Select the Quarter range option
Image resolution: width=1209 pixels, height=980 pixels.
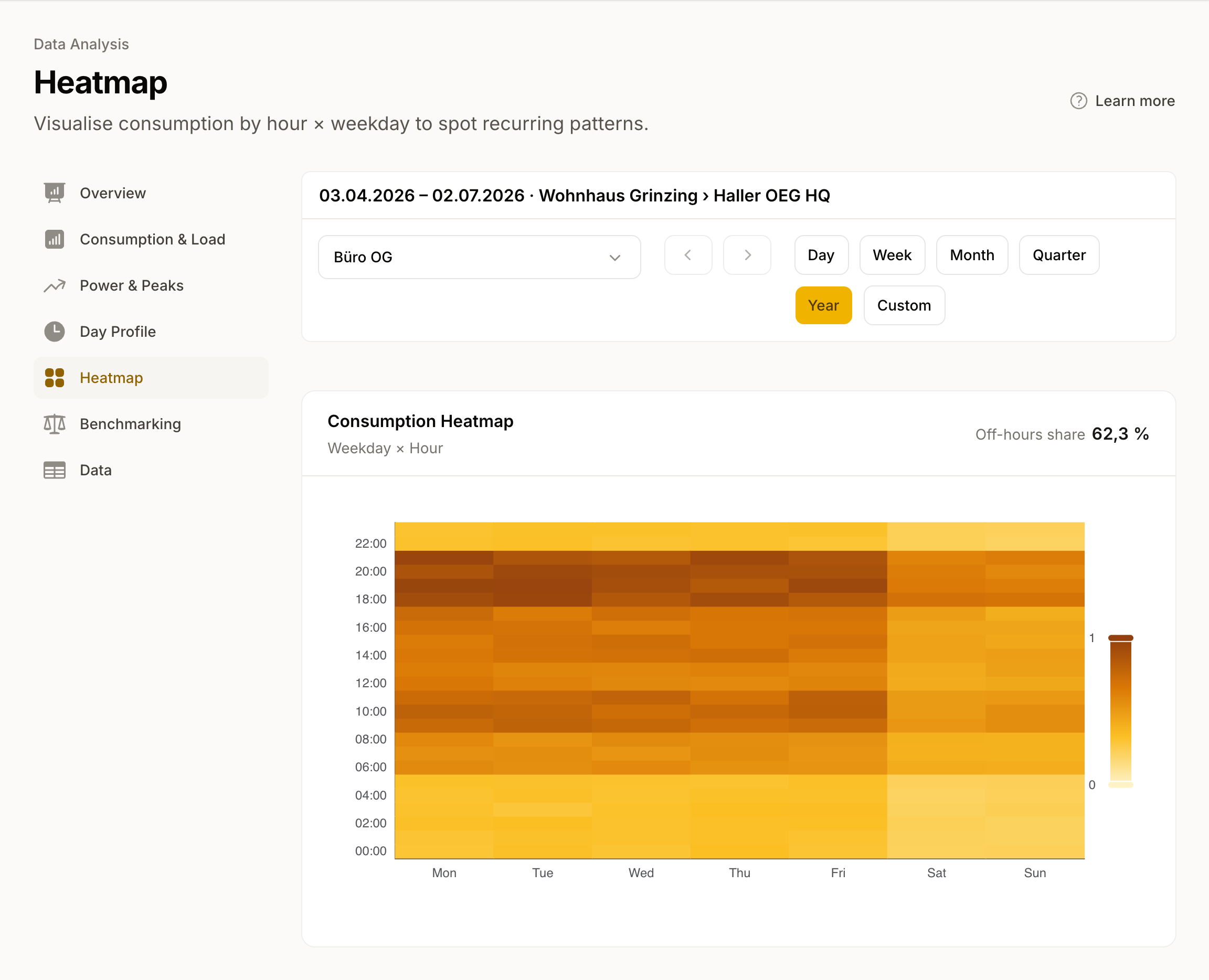[x=1059, y=255]
